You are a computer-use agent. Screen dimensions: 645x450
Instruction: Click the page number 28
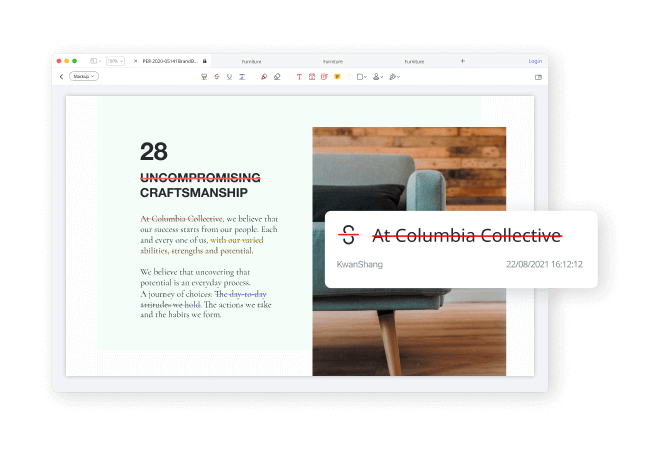point(154,151)
